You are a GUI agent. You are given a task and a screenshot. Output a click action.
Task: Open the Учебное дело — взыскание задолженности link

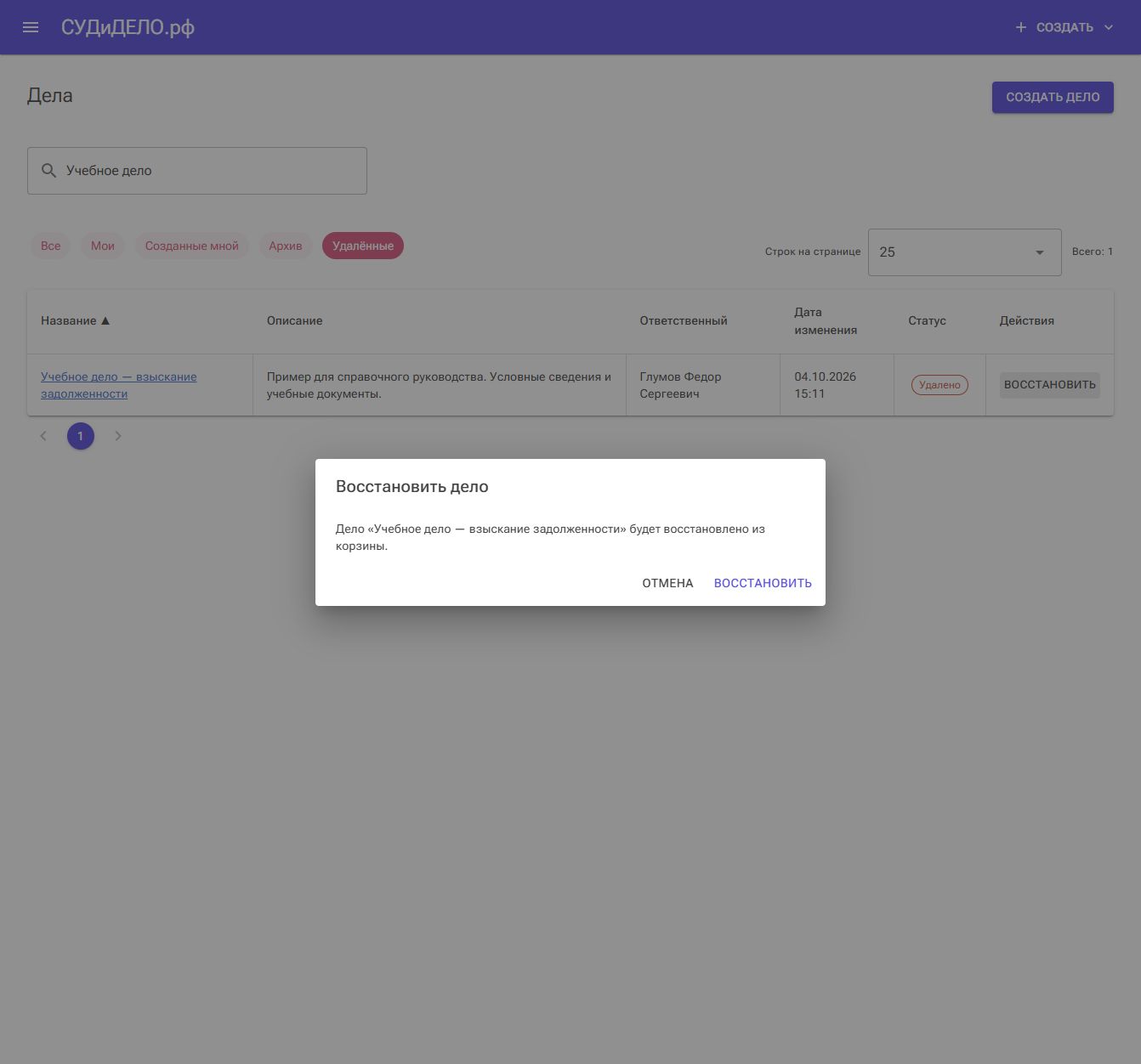119,385
